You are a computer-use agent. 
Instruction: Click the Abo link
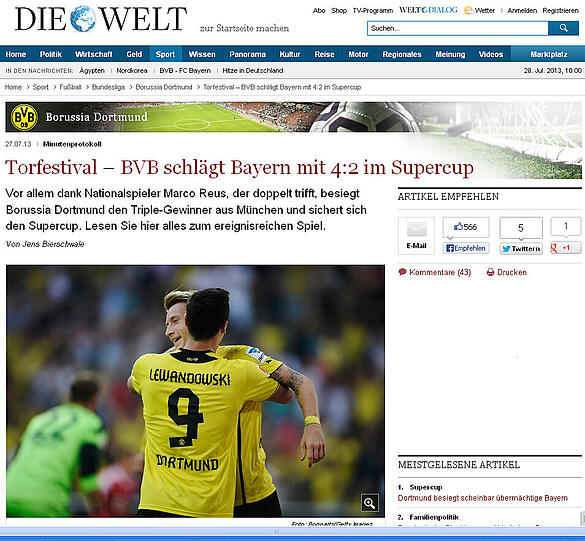pyautogui.click(x=319, y=11)
